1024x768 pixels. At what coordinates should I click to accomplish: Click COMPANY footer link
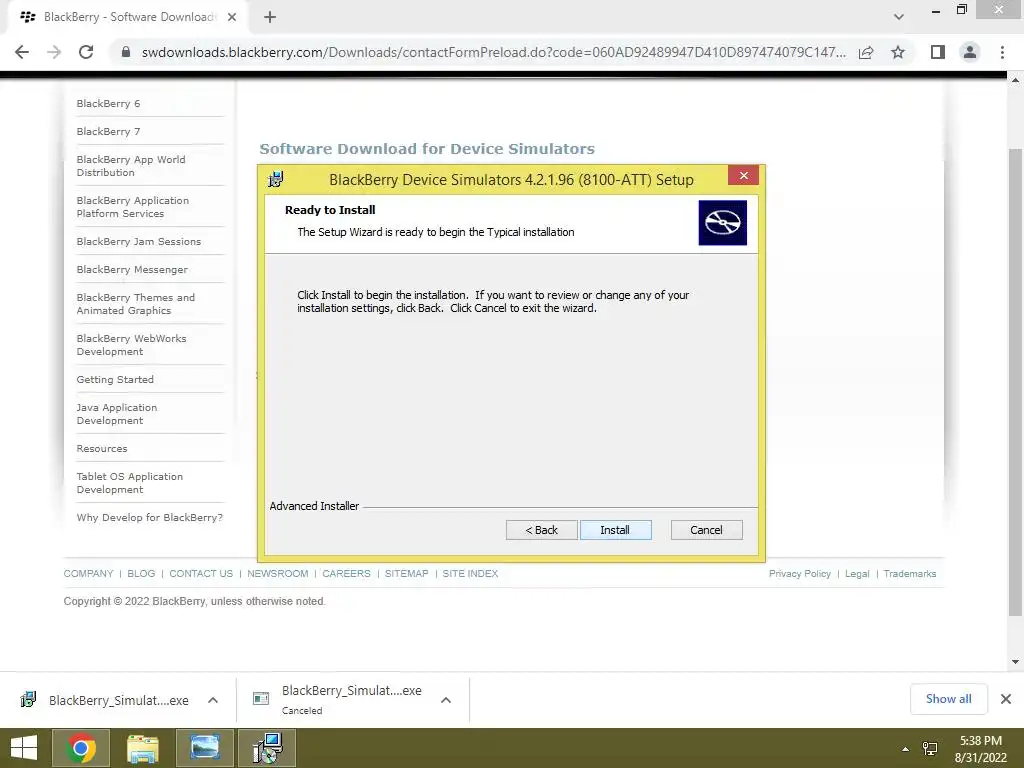point(88,573)
